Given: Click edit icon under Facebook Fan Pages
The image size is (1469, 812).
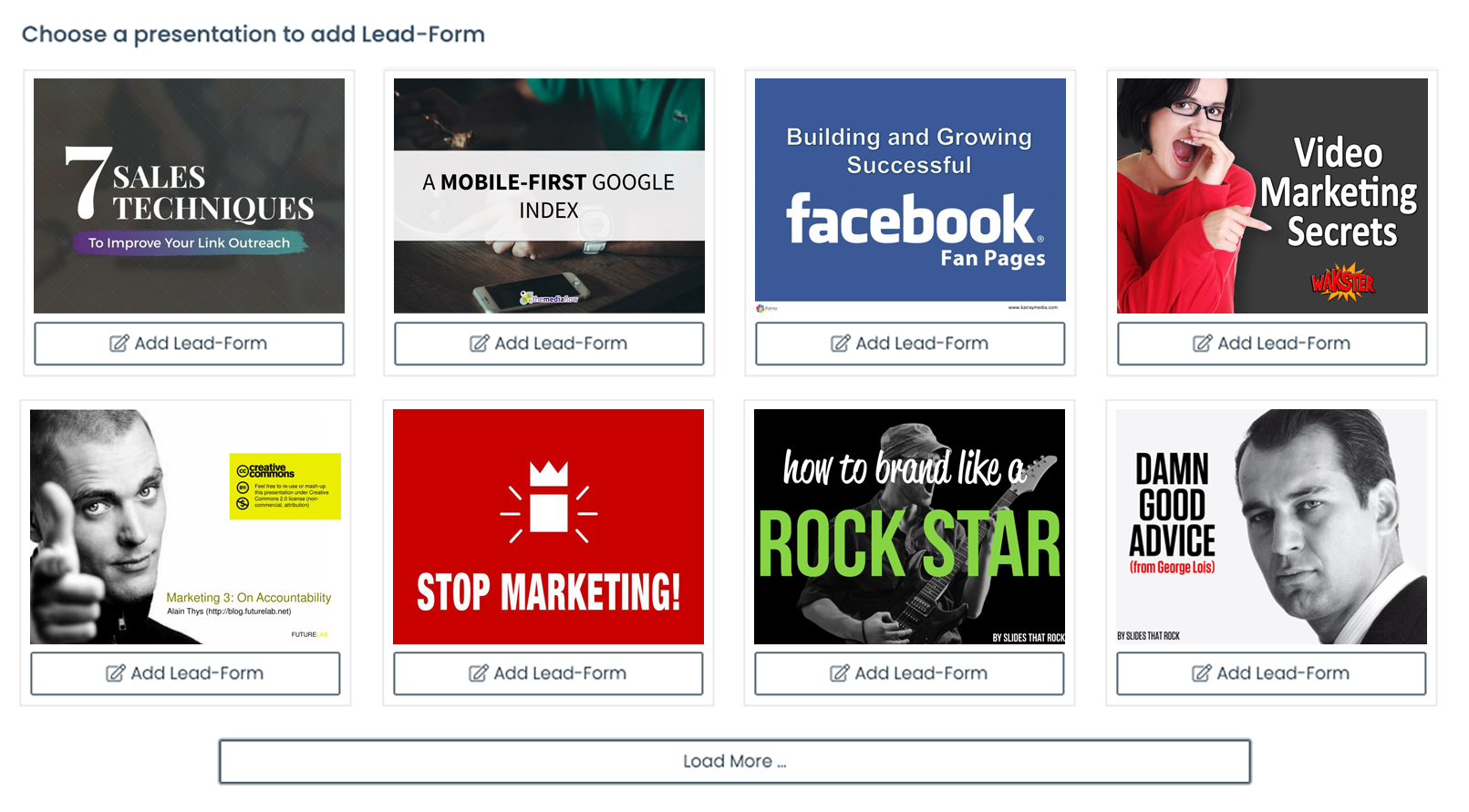Looking at the screenshot, I should [841, 344].
